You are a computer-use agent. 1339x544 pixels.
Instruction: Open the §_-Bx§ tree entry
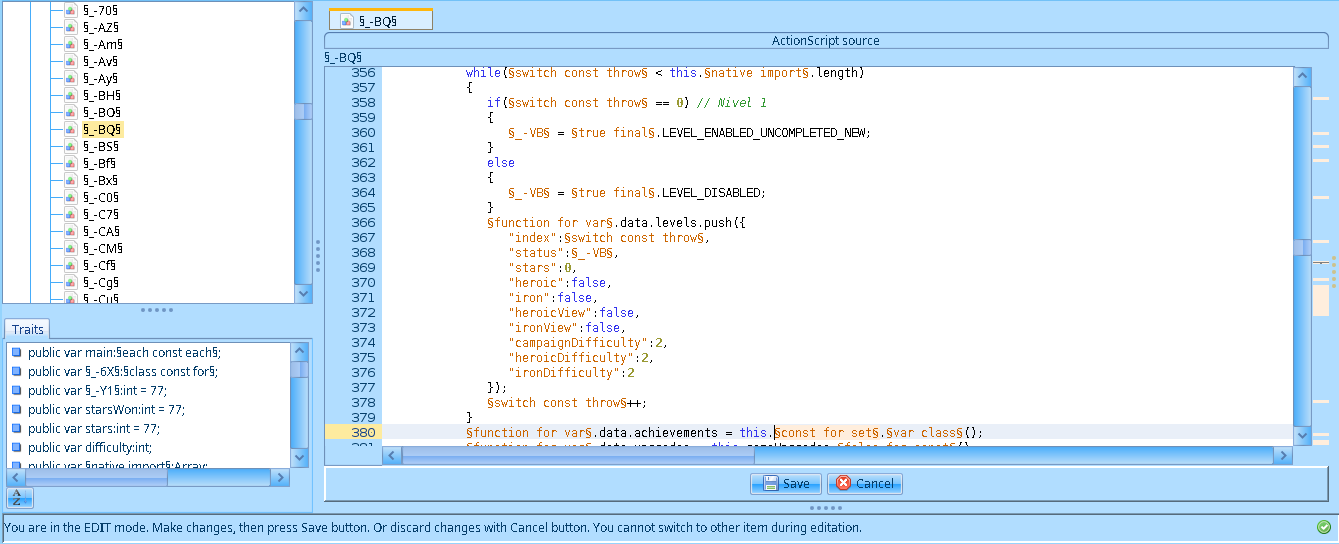point(101,180)
